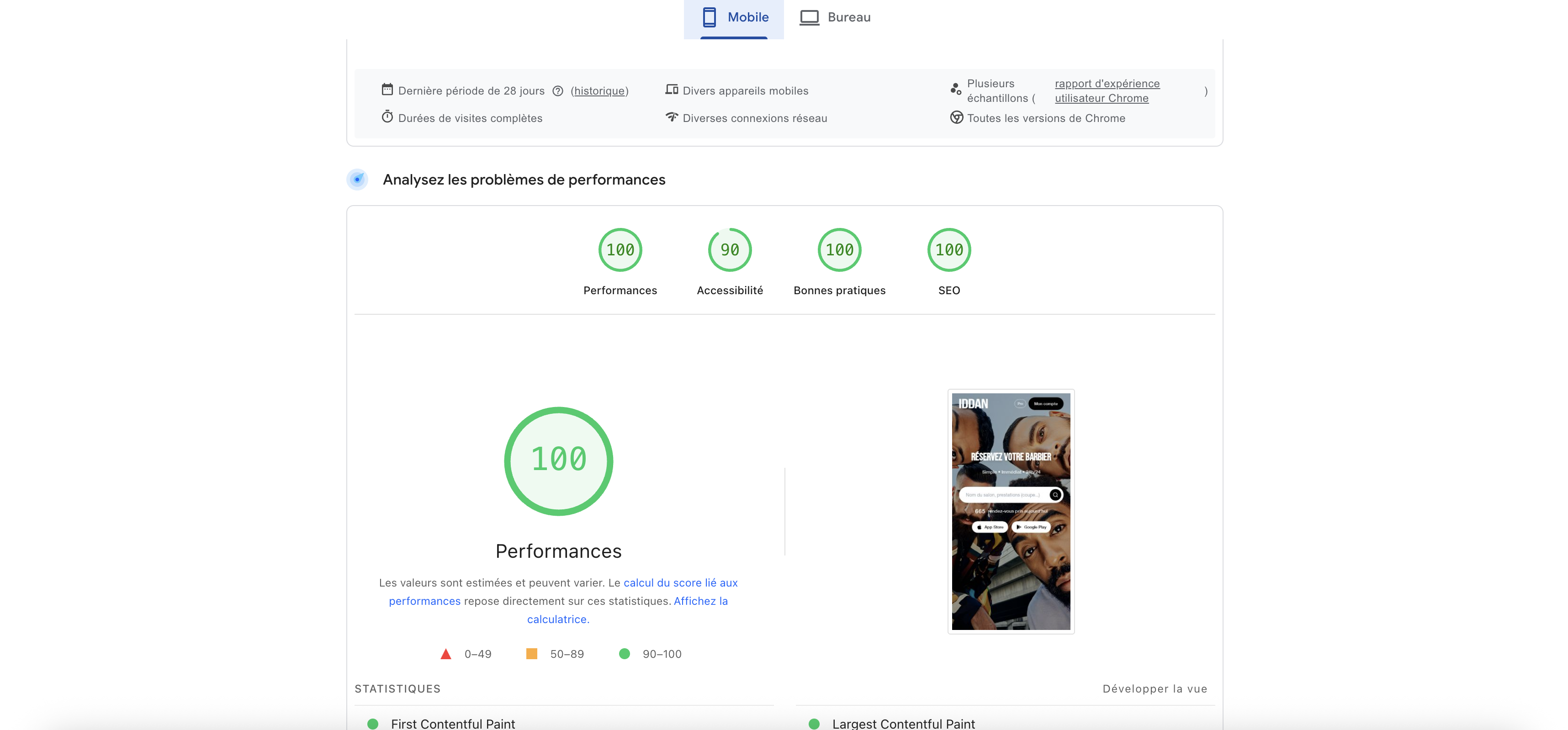
Task: Click the stopwatch icon beside "Durées de visites complètes"
Action: [x=388, y=117]
